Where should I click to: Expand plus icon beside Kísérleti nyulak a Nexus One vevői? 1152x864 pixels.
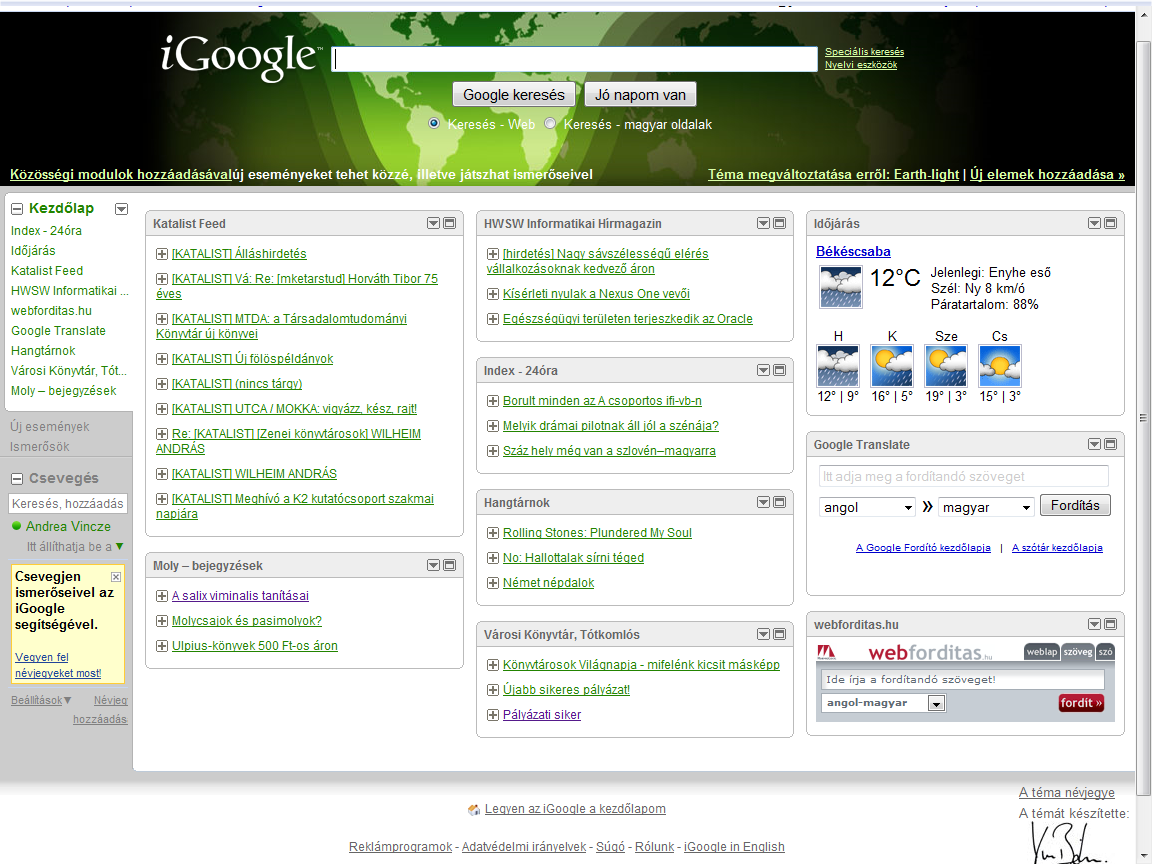(493, 294)
